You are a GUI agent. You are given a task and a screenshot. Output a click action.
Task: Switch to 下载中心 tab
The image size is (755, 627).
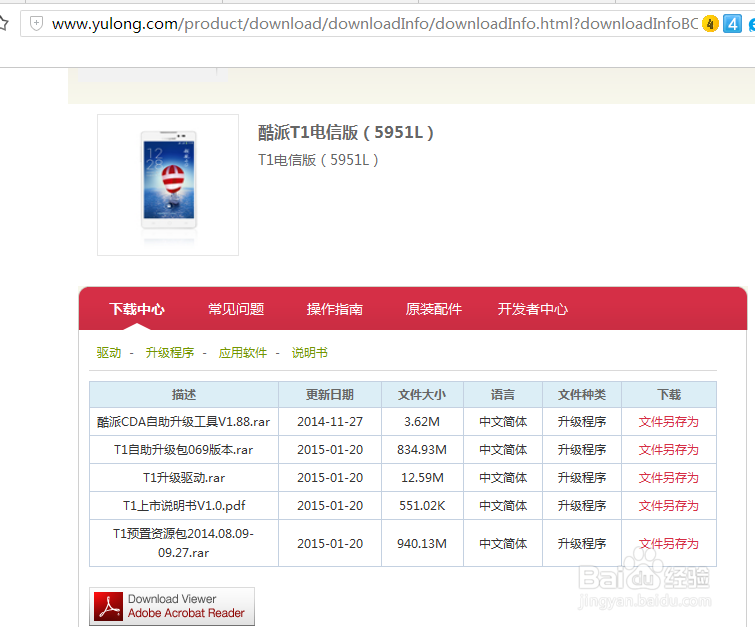coord(137,309)
